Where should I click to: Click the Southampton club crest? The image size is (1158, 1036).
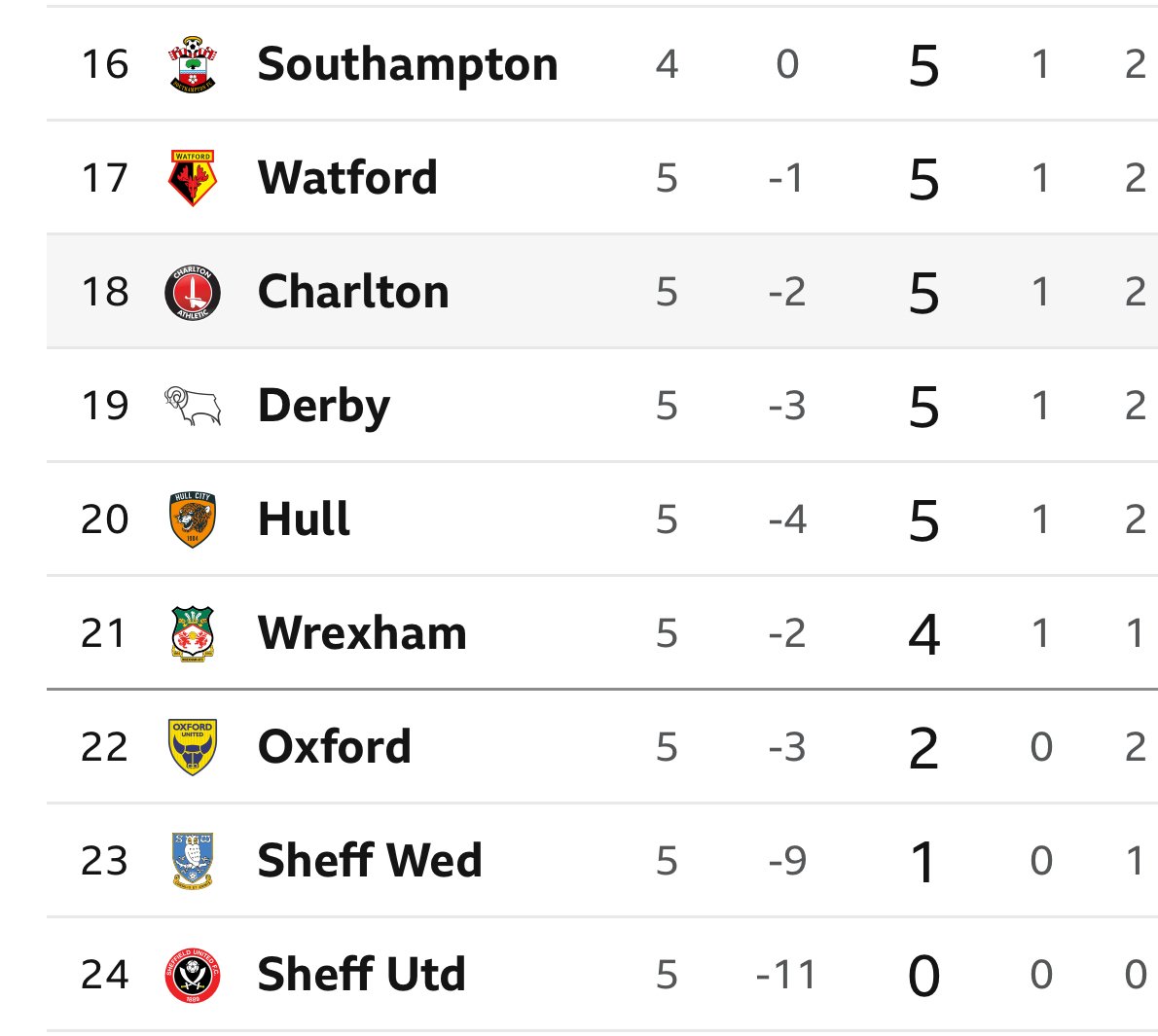pyautogui.click(x=193, y=64)
